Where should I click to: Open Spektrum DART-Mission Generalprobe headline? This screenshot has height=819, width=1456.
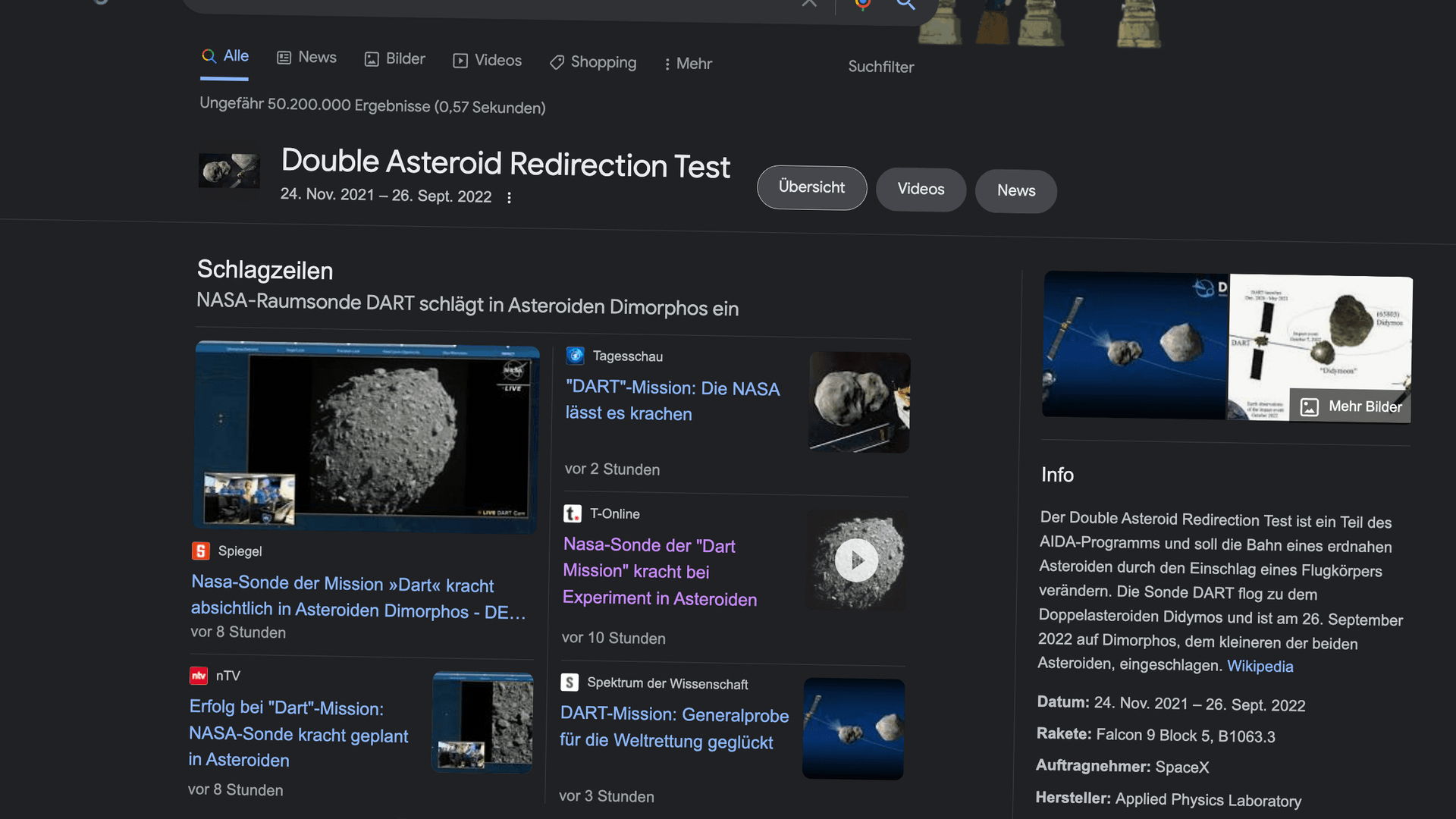tap(674, 728)
